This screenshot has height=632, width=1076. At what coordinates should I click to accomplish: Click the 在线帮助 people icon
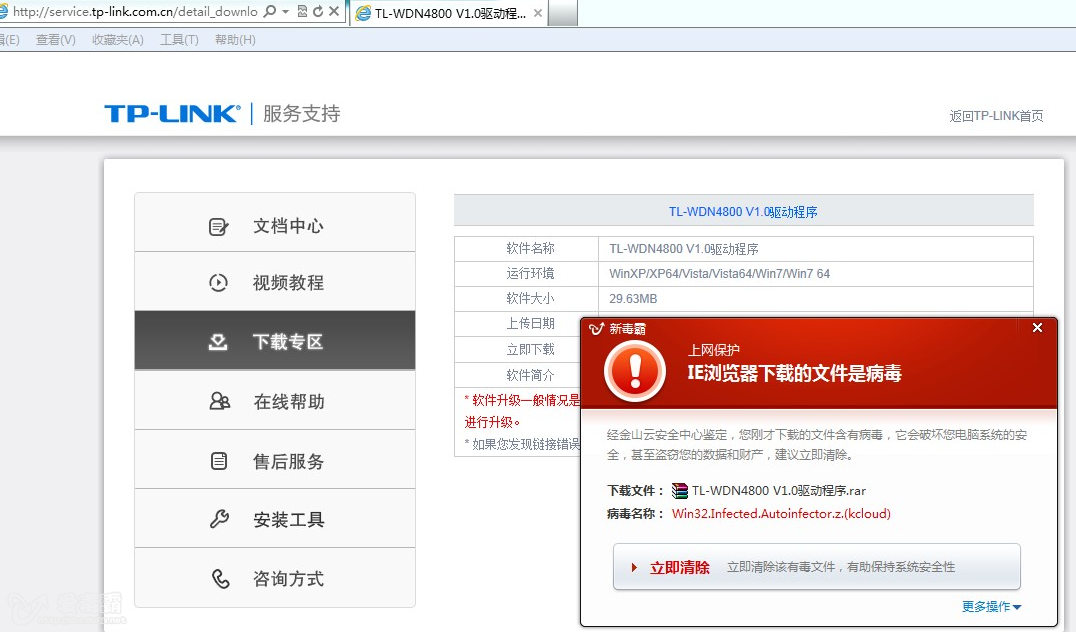220,401
